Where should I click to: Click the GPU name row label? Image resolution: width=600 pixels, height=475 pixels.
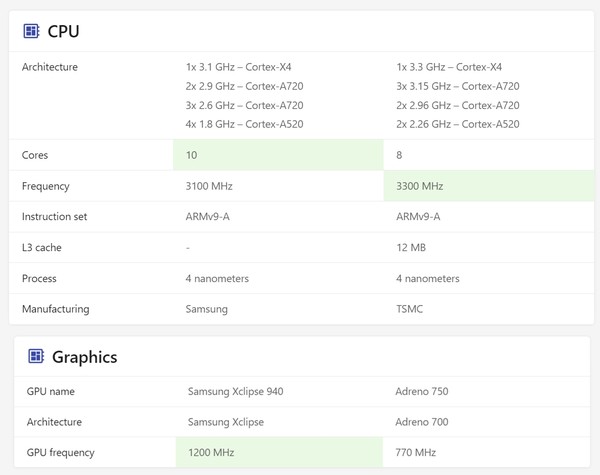point(51,391)
